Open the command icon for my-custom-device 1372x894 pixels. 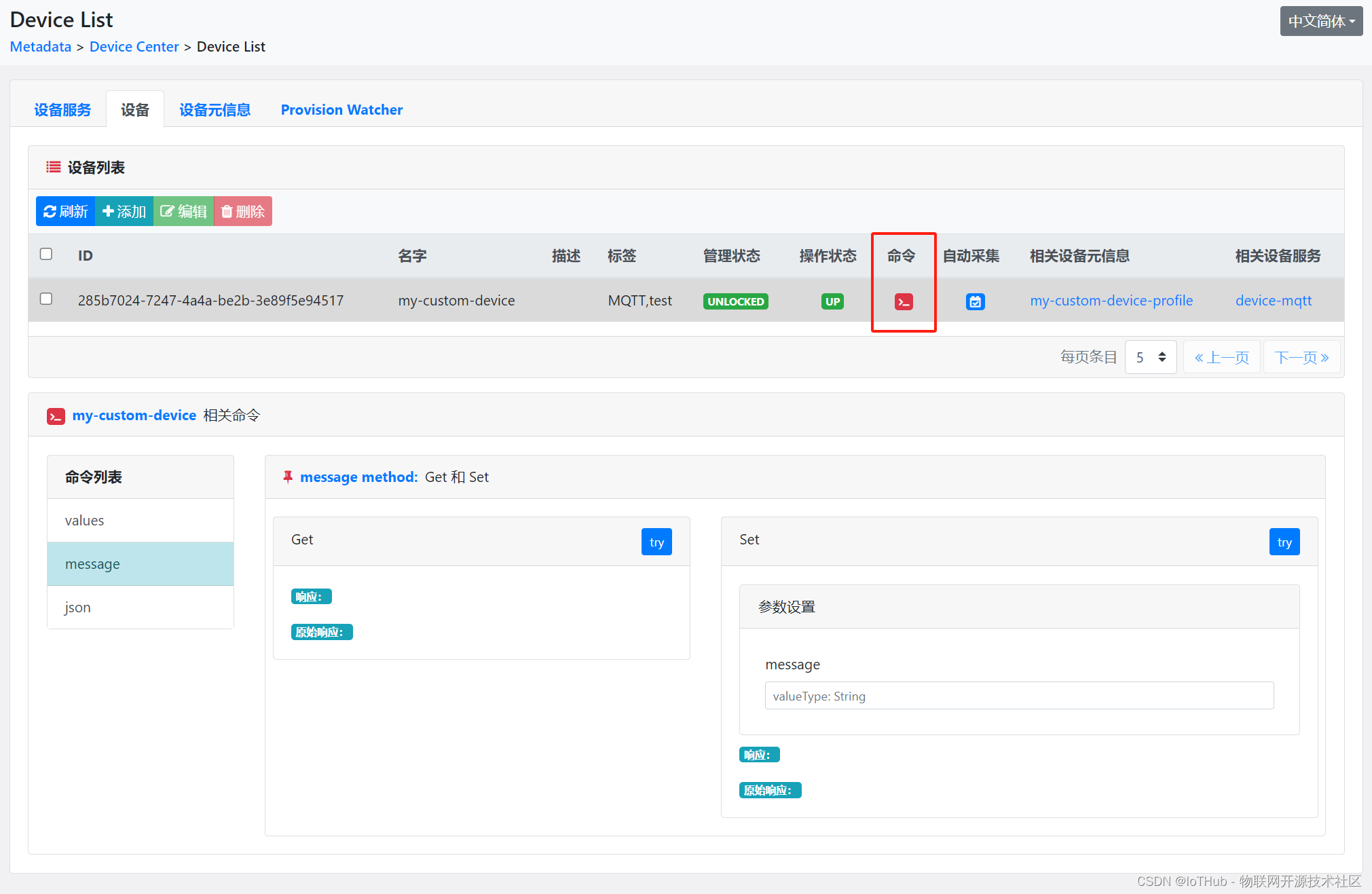pyautogui.click(x=904, y=301)
